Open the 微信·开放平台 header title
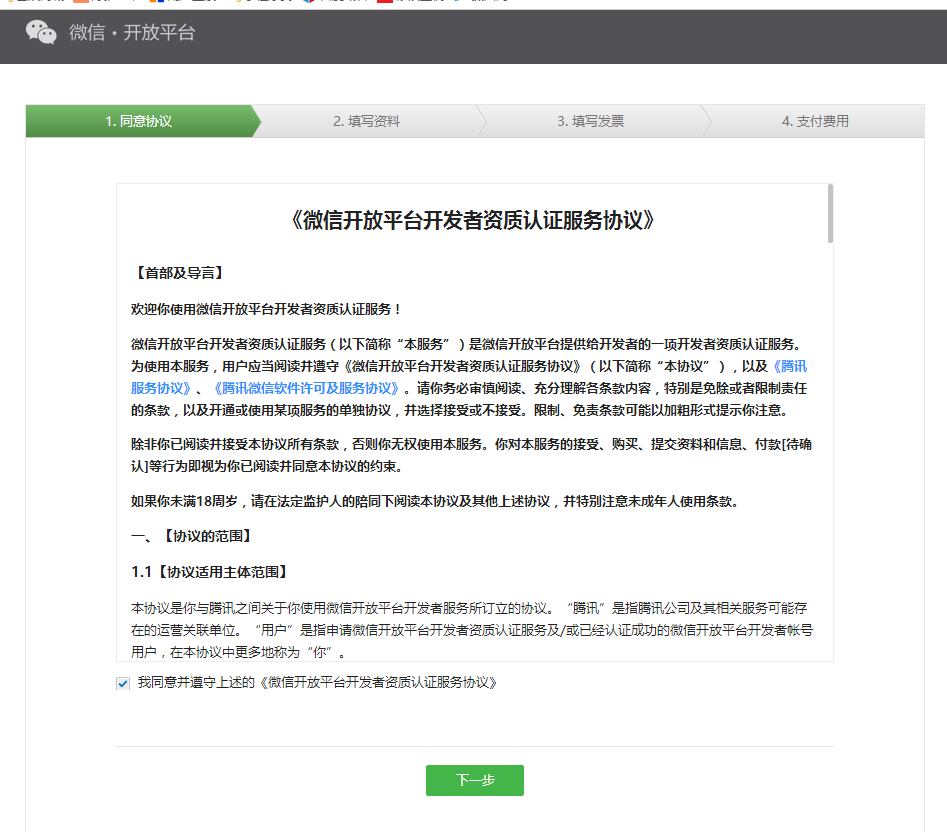 point(132,32)
